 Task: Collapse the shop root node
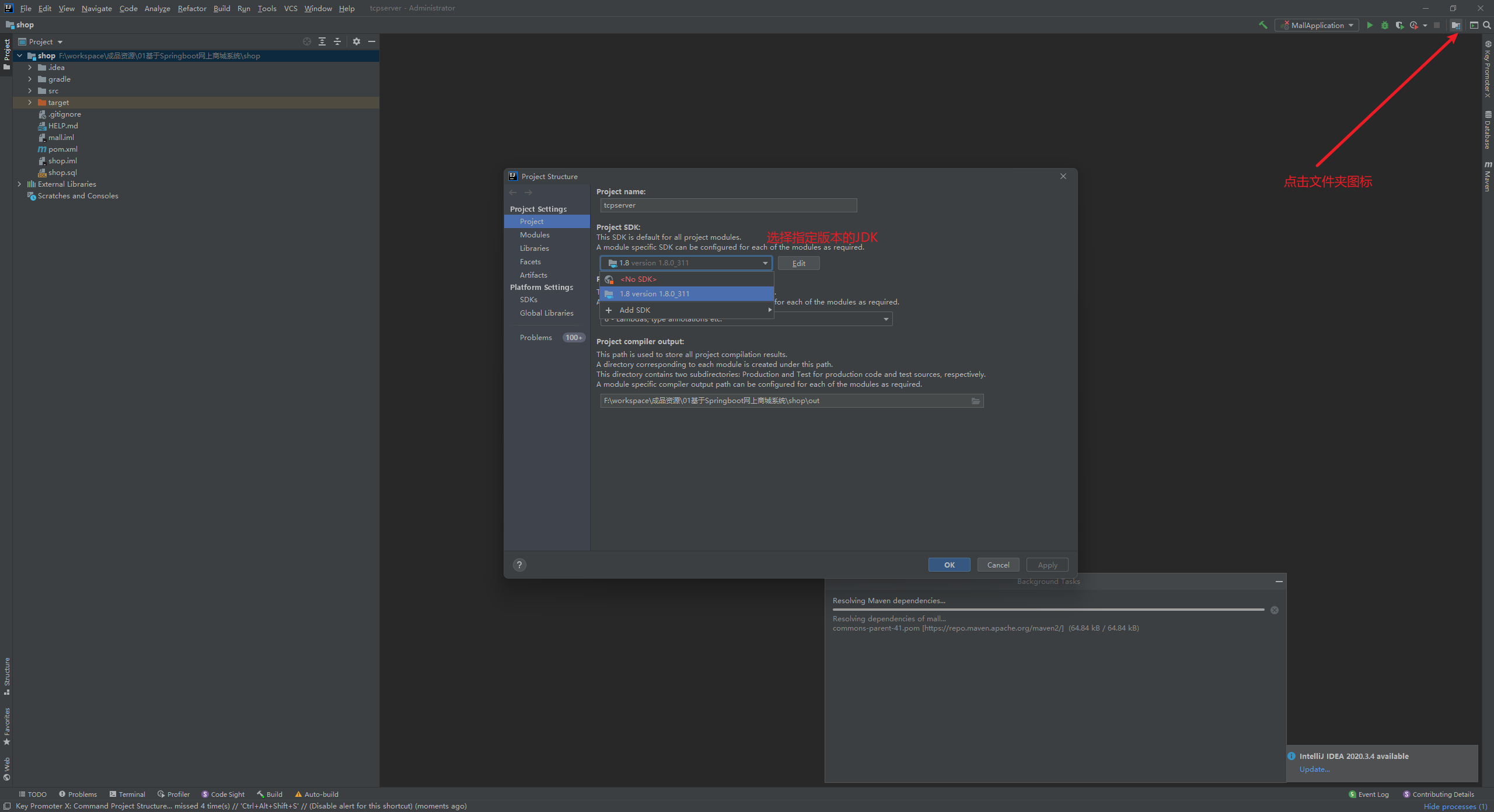[x=19, y=56]
